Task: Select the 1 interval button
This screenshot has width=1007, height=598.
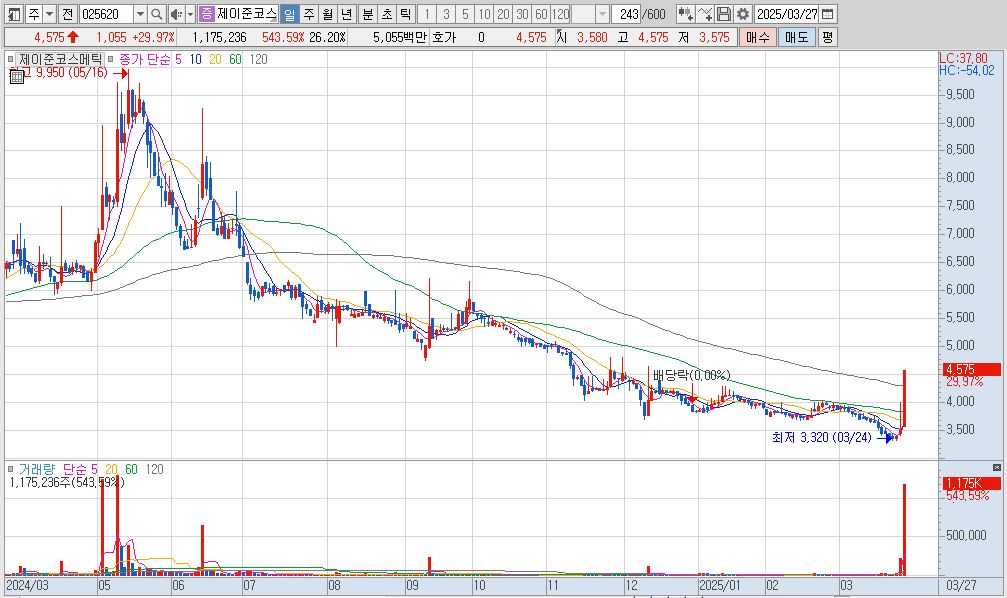Action: point(427,13)
